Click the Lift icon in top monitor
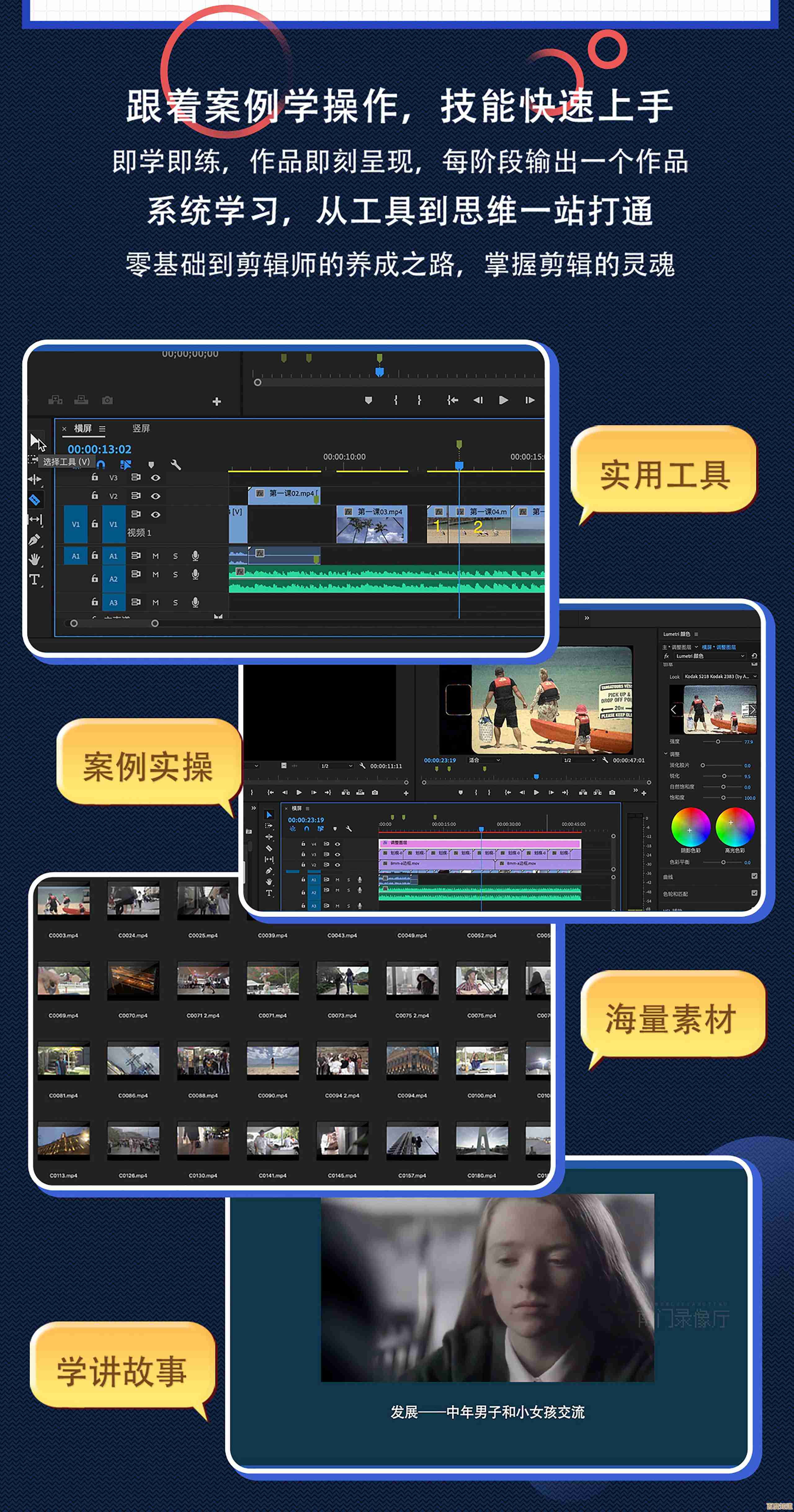794x1512 pixels. [x=56, y=400]
